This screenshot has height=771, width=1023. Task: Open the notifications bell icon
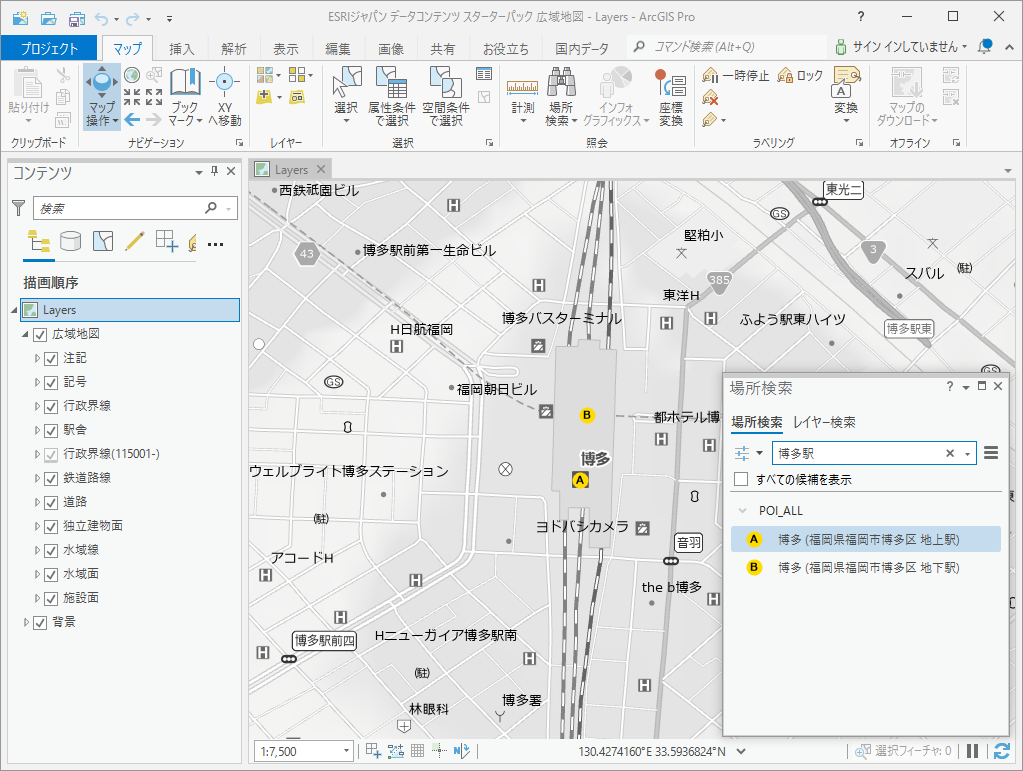click(985, 46)
